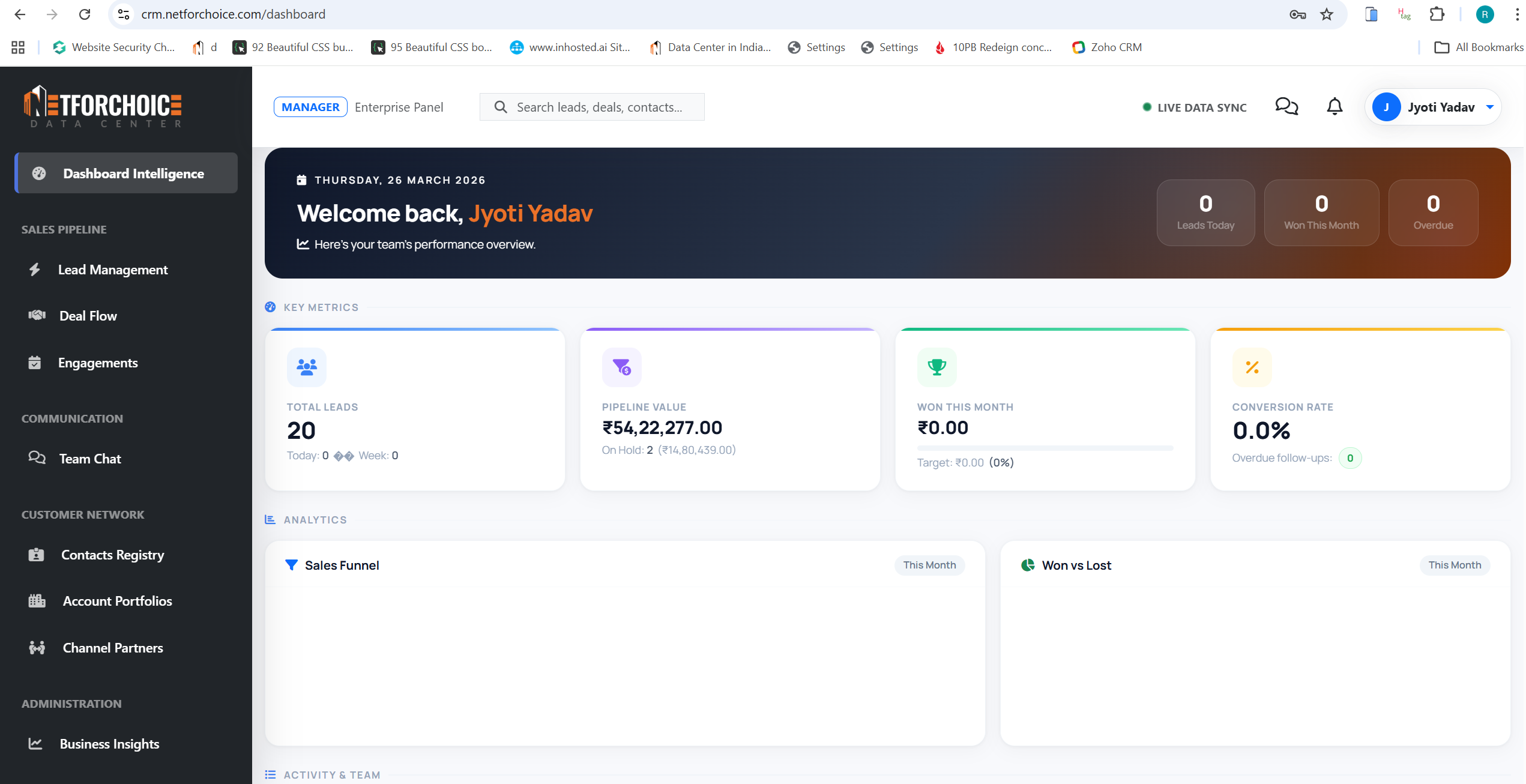Focus the search leads, deals, contacts field

click(x=599, y=107)
